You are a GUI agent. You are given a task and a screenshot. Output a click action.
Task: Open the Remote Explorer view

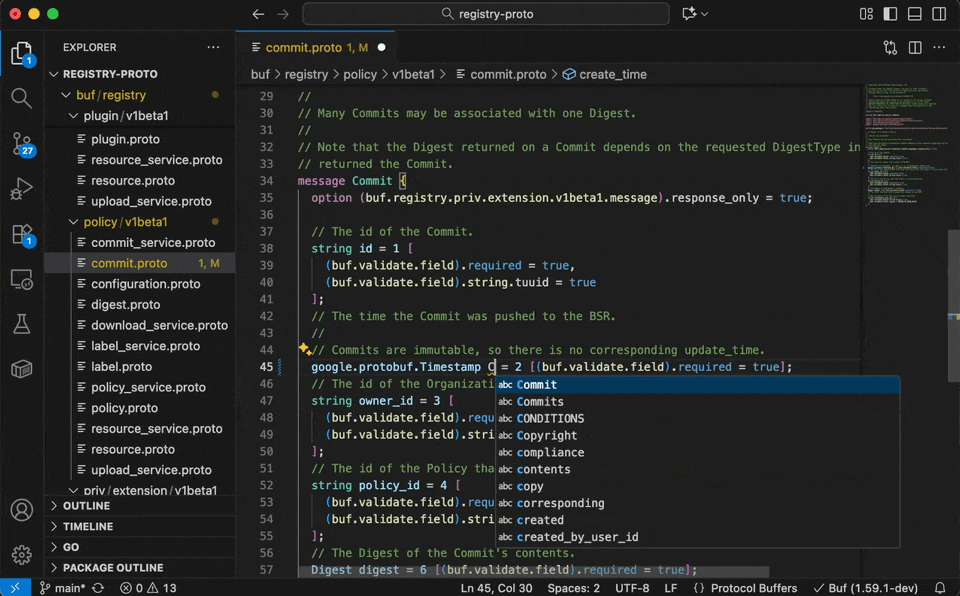22,280
